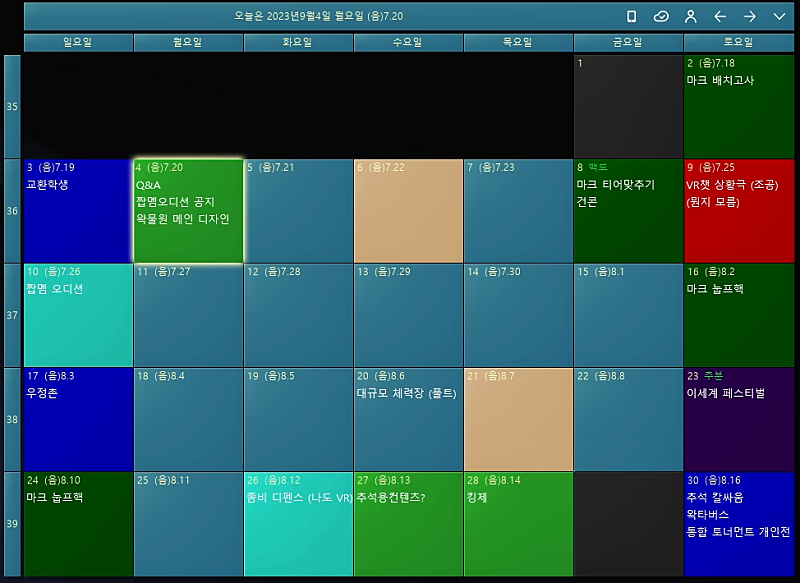Click the 백로 solar term label

597,167
